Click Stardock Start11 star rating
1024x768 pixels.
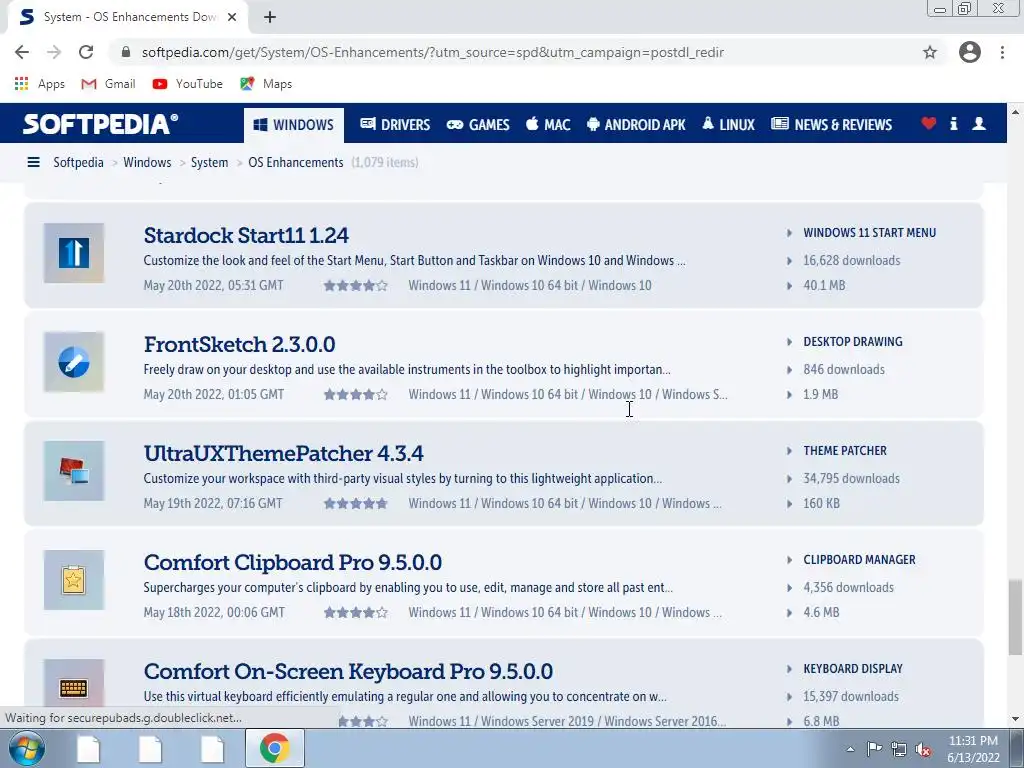click(356, 285)
